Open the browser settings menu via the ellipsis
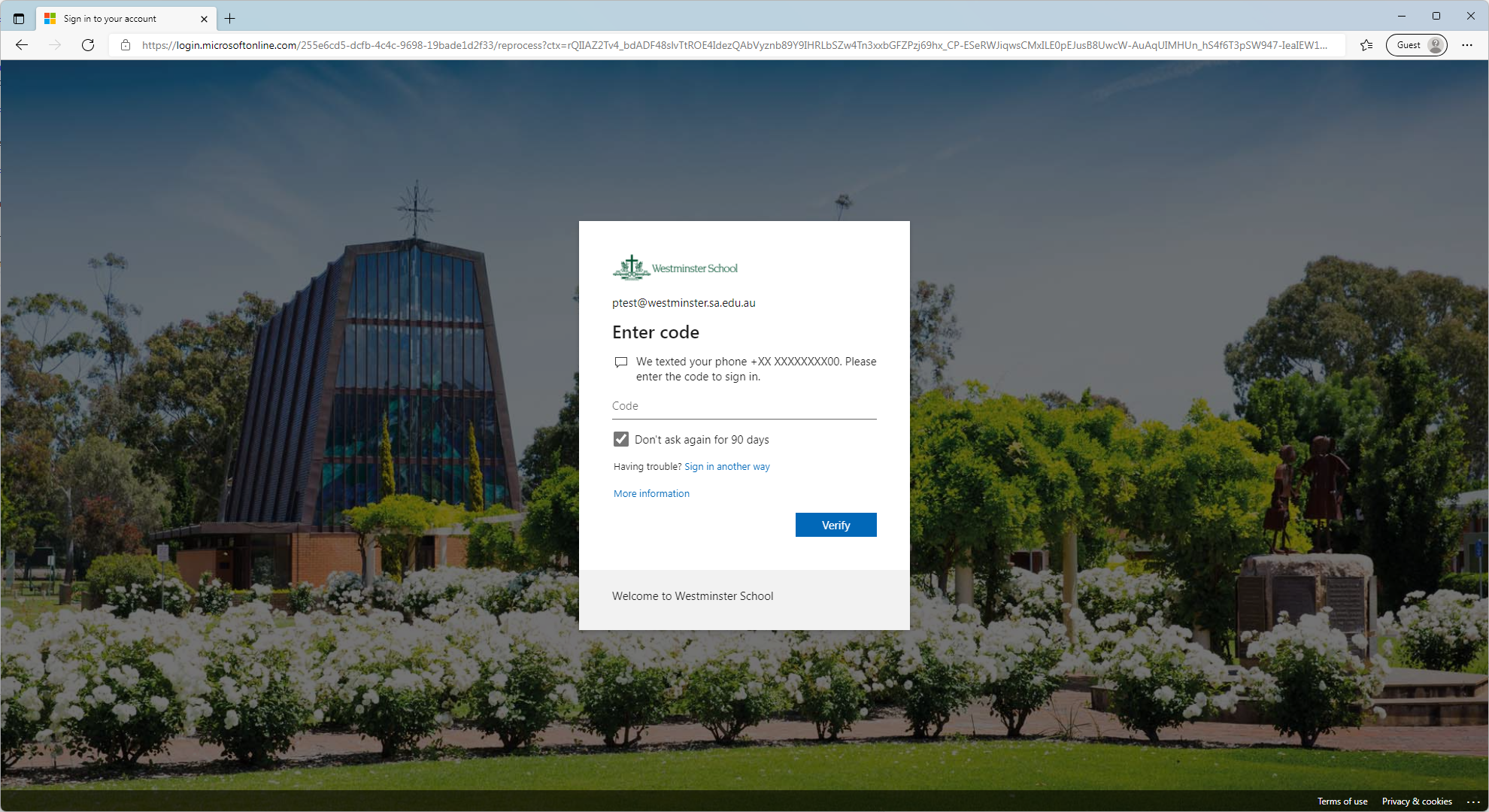This screenshot has height=812, width=1489. coord(1467,45)
